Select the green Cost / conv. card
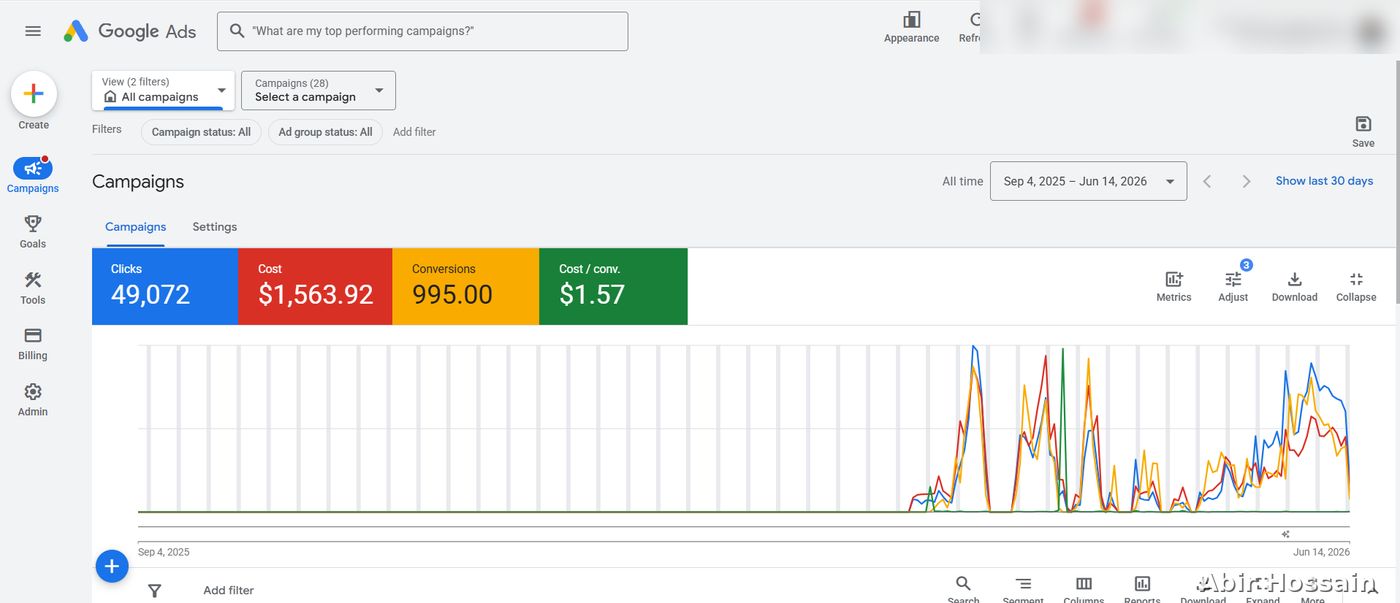 pyautogui.click(x=613, y=286)
